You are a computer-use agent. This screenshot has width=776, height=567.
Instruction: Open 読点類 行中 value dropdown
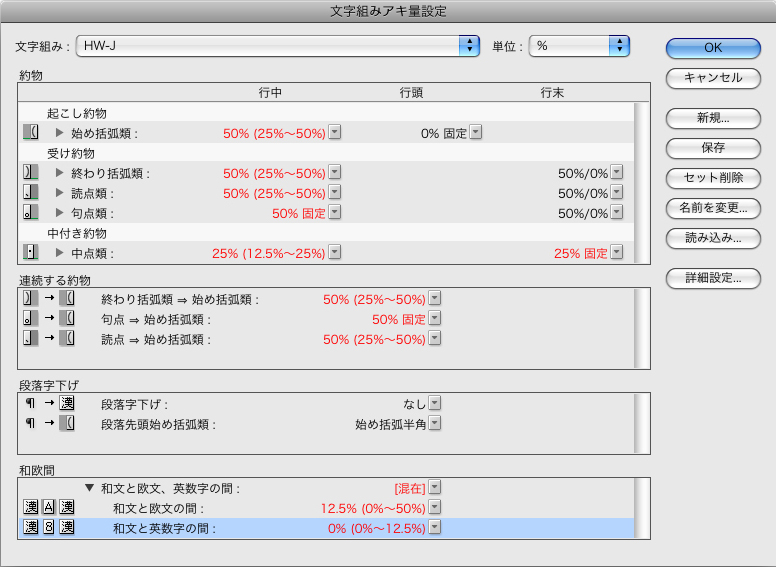tap(335, 192)
